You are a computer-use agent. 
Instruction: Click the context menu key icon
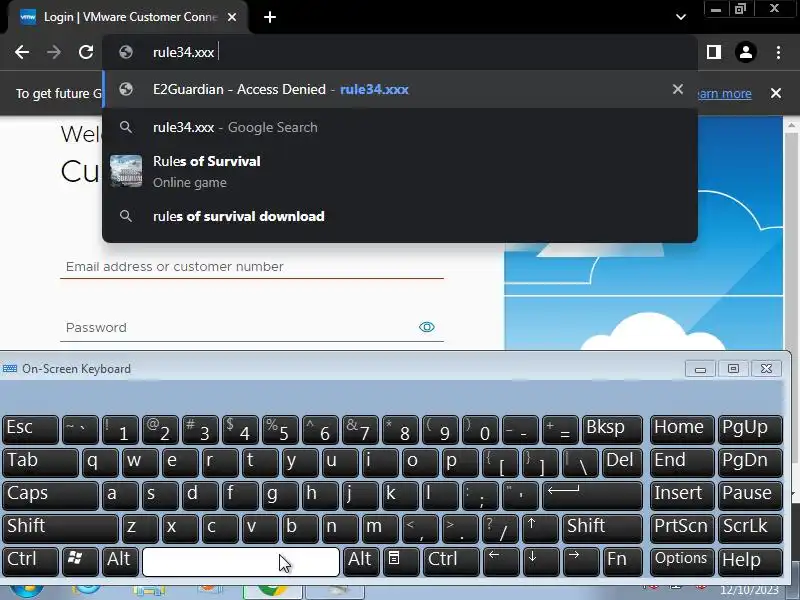coord(401,561)
